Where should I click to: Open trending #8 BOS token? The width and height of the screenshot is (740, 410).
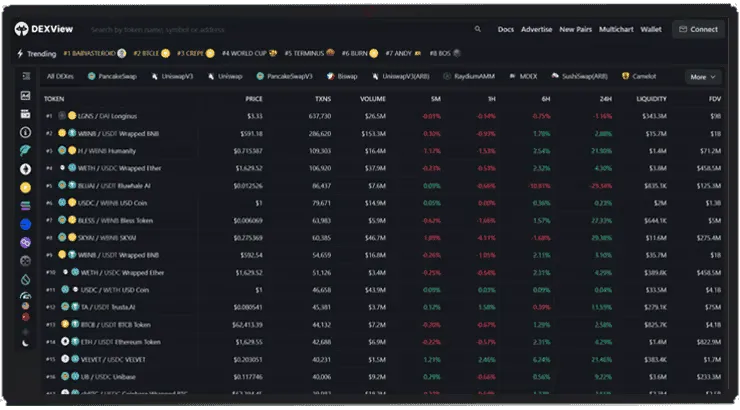click(x=445, y=53)
